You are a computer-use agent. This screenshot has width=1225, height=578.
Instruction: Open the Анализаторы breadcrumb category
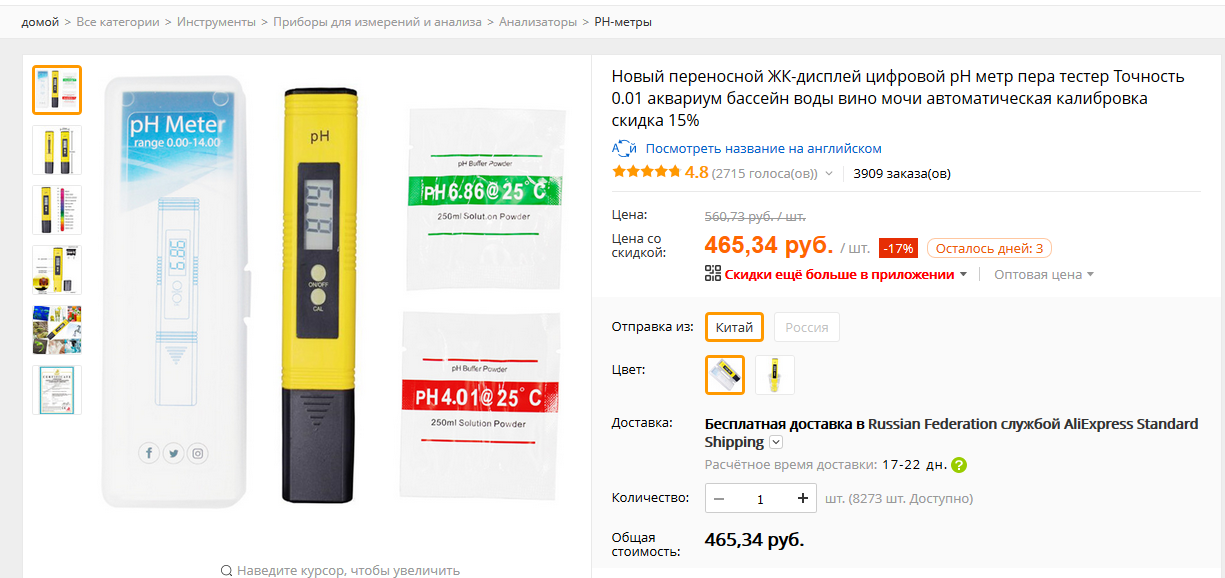point(538,22)
